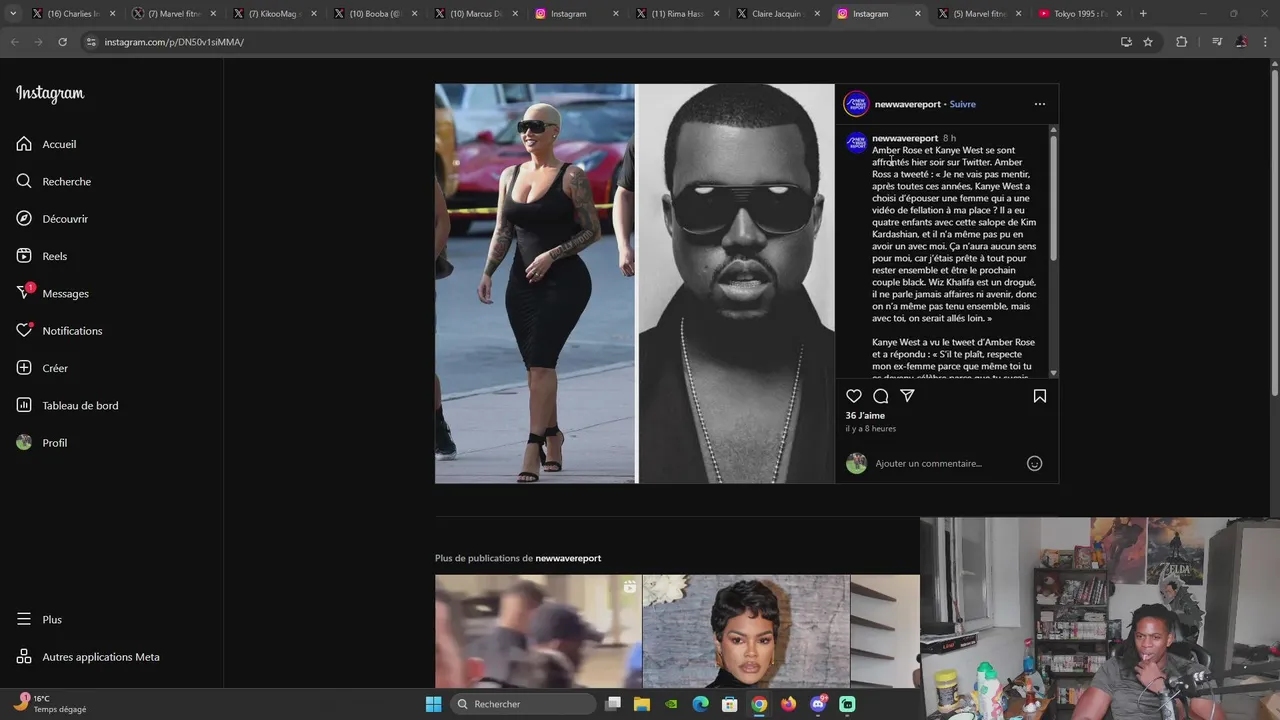Open Découvrir compass icon in sidebar
1280x720 pixels.
[x=24, y=219]
